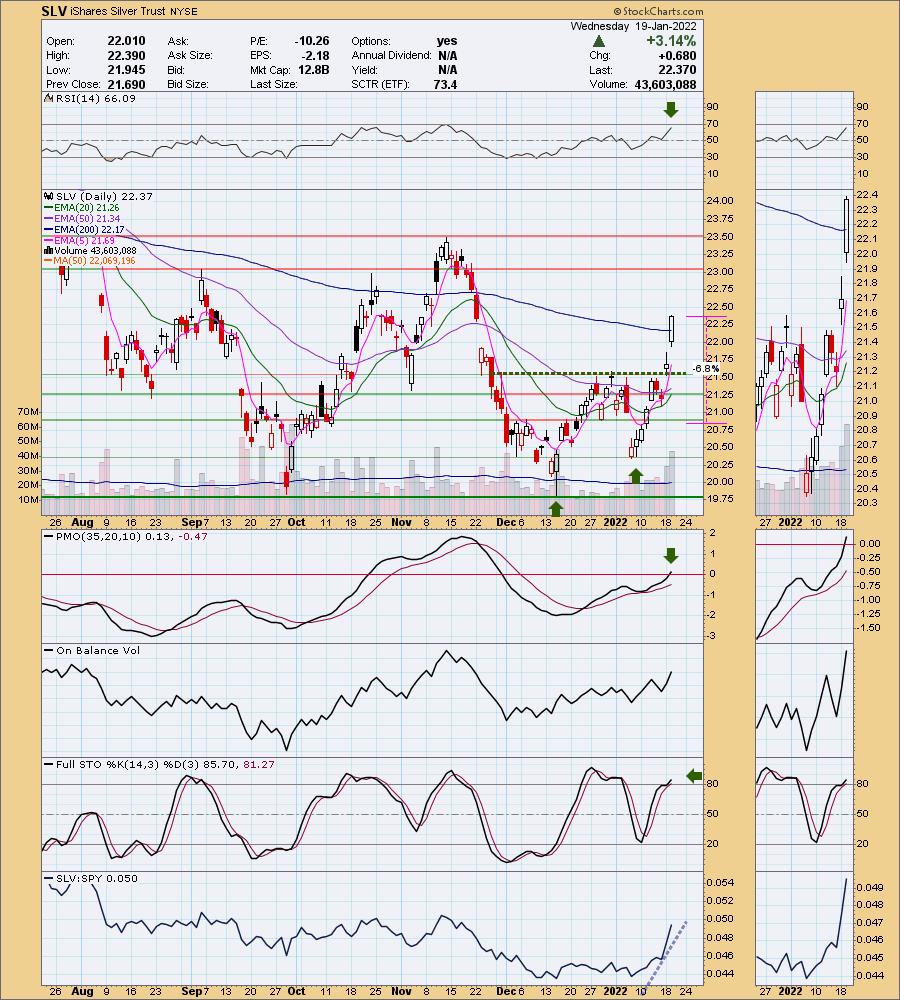Click the Chg value +0.680
Screen dimensions: 900x1000
pos(677,55)
